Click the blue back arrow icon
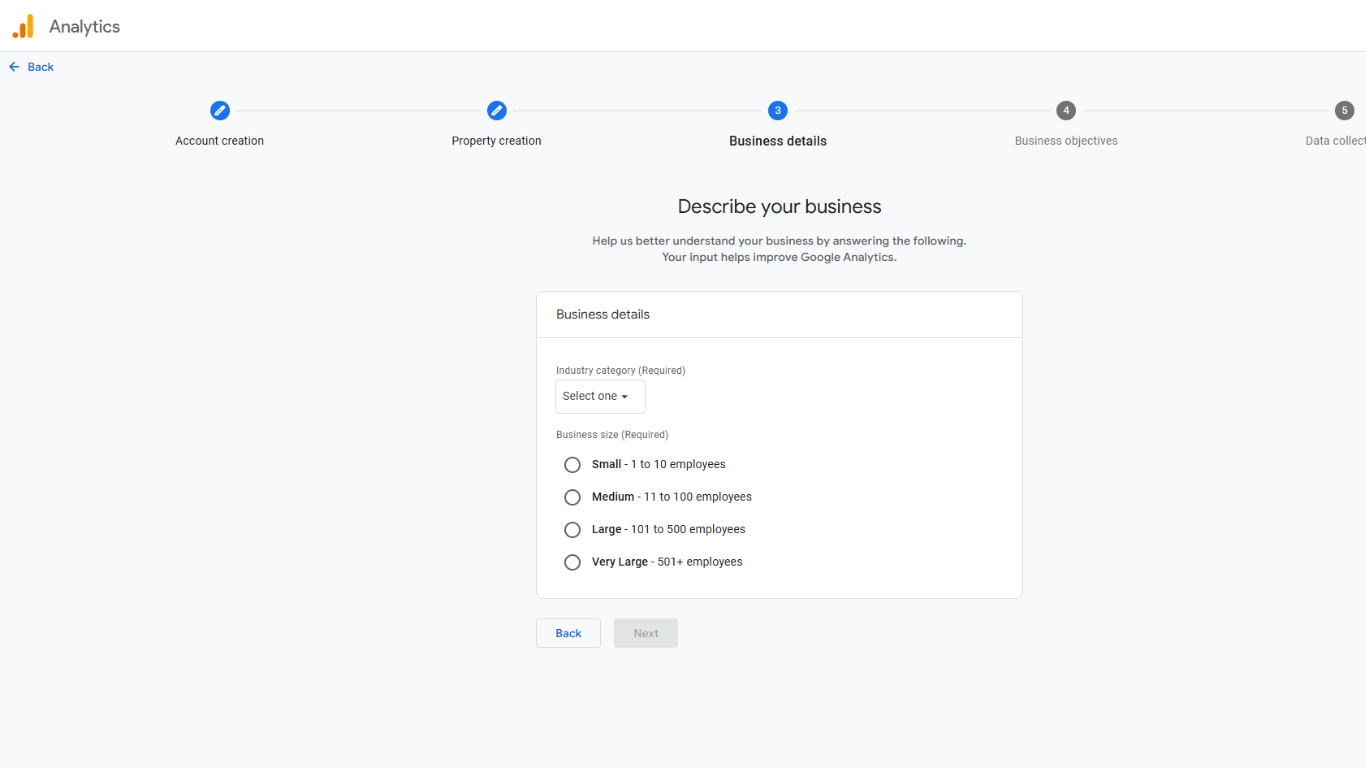This screenshot has height=768, width=1366. tap(13, 66)
